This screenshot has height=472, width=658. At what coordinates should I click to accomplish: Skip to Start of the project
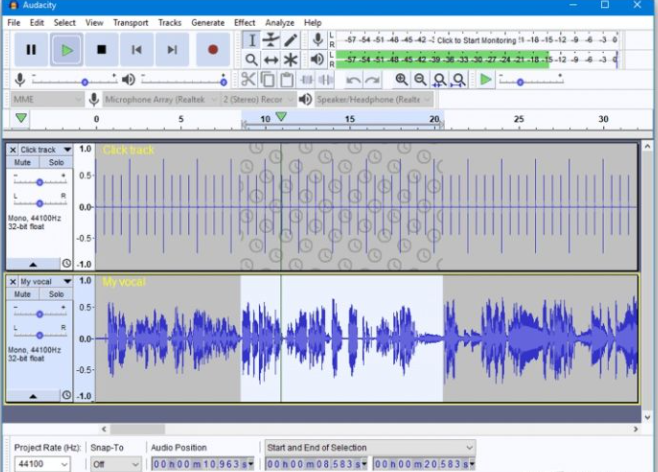[x=137, y=50]
